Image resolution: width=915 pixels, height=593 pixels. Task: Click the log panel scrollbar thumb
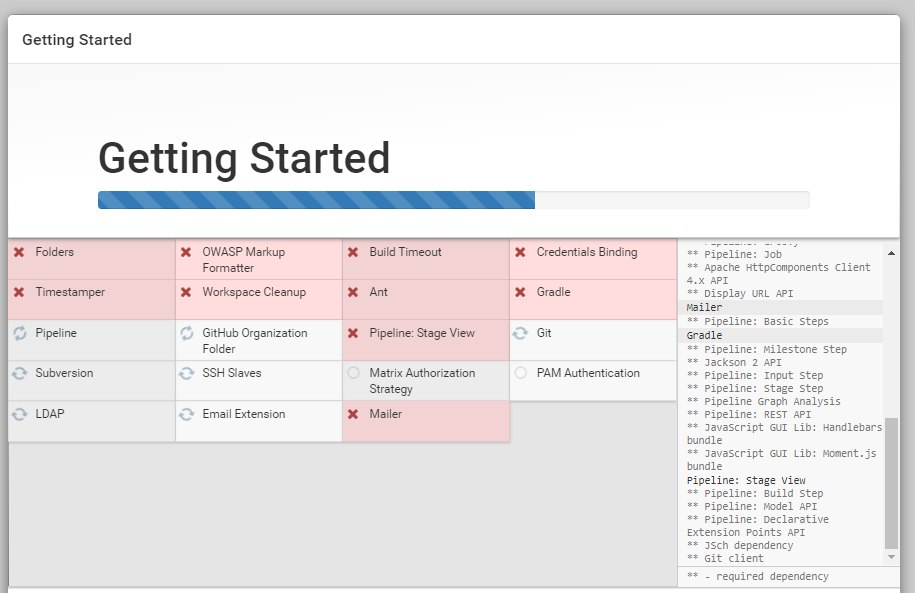[891, 483]
